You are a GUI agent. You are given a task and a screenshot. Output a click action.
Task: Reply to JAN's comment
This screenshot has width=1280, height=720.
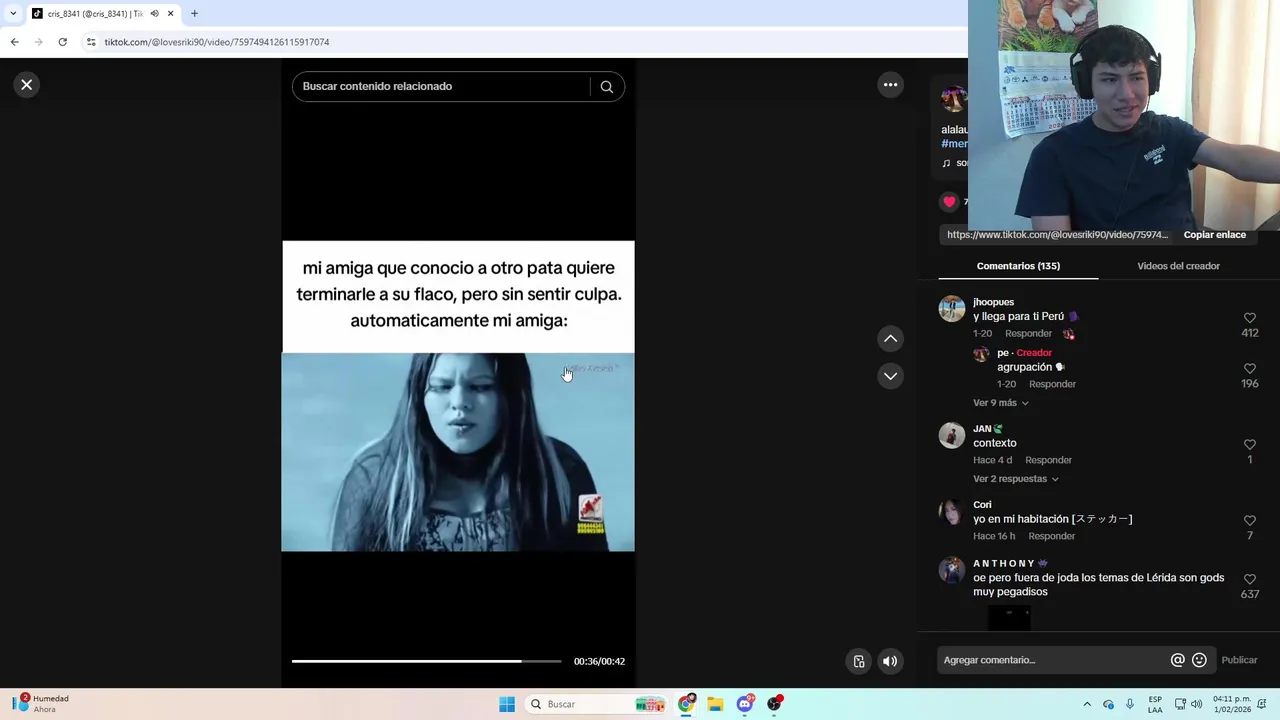pyautogui.click(x=1048, y=460)
